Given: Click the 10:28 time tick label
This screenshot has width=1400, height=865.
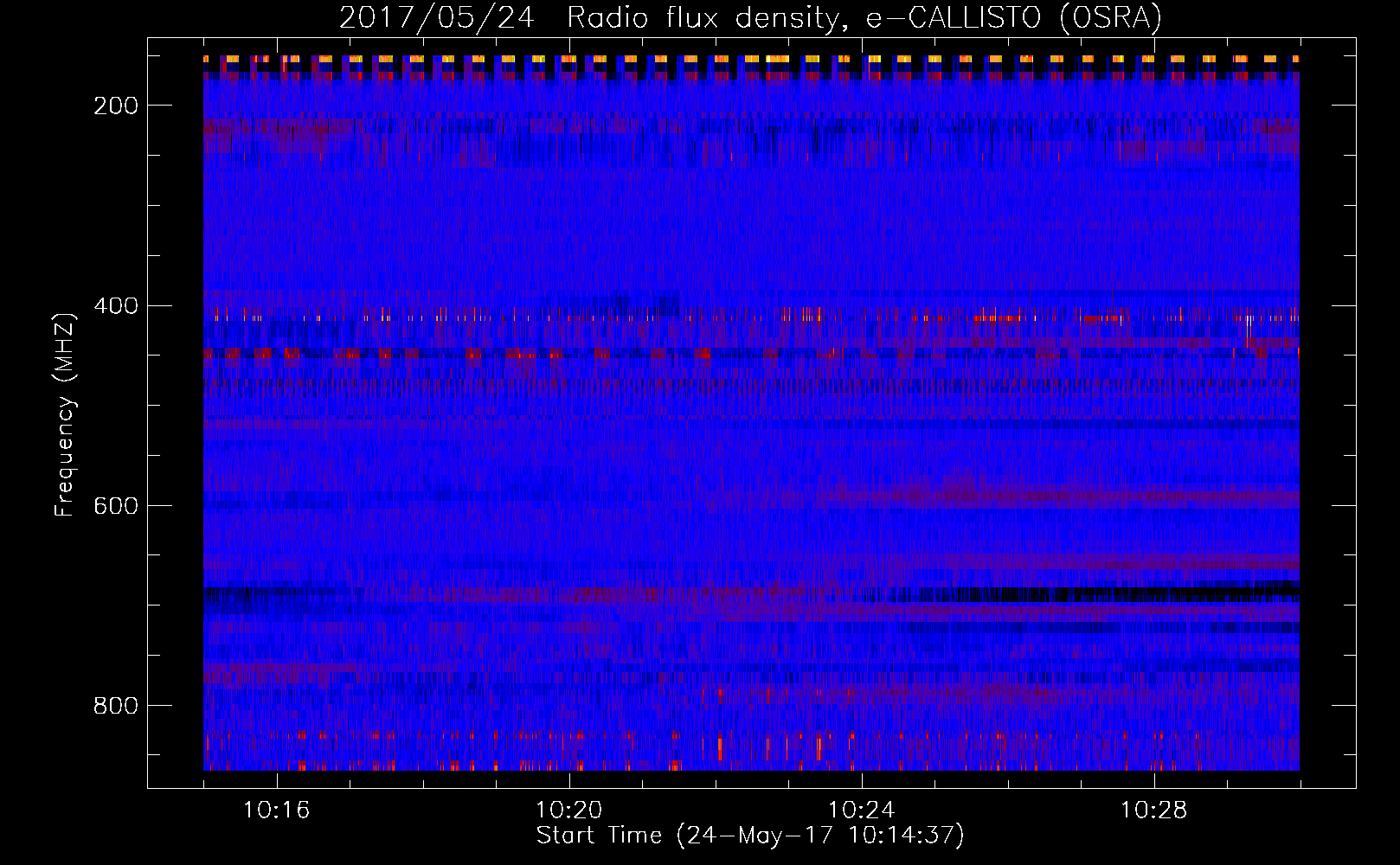Looking at the screenshot, I should pos(1154,811).
